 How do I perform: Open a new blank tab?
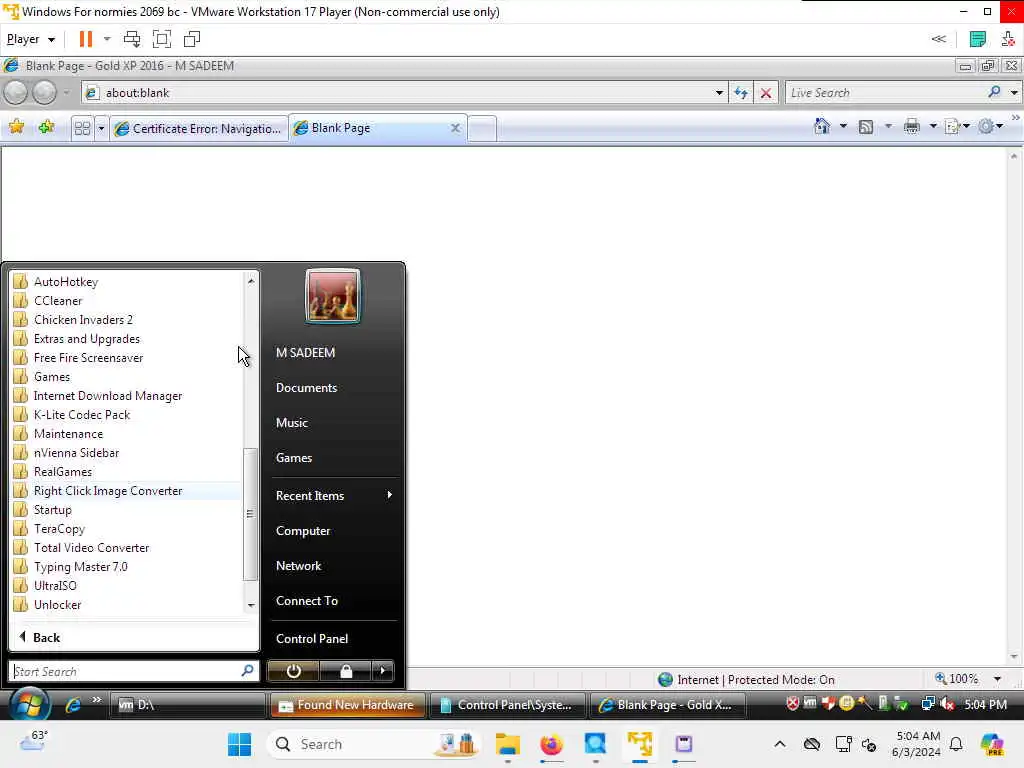click(x=482, y=128)
